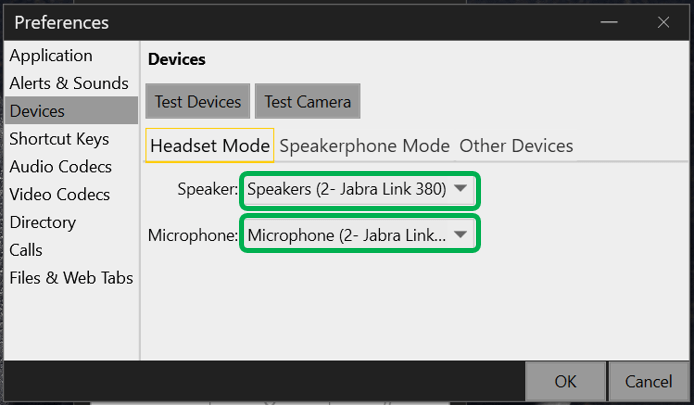The image size is (694, 405).
Task: Open the Other Devices tab
Action: 516,145
